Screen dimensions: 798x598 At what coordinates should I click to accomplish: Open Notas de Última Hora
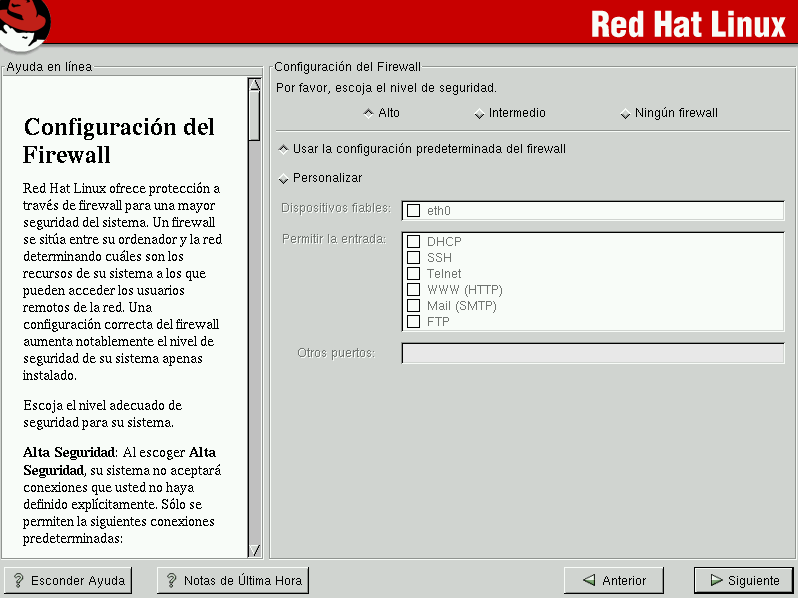coord(233,580)
